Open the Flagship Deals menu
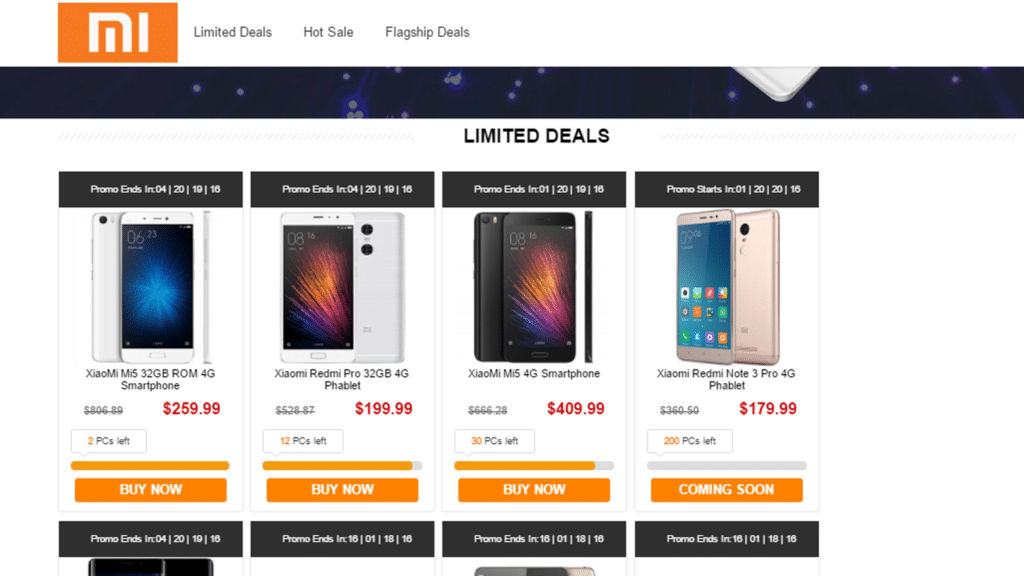This screenshot has height=576, width=1024. click(427, 32)
